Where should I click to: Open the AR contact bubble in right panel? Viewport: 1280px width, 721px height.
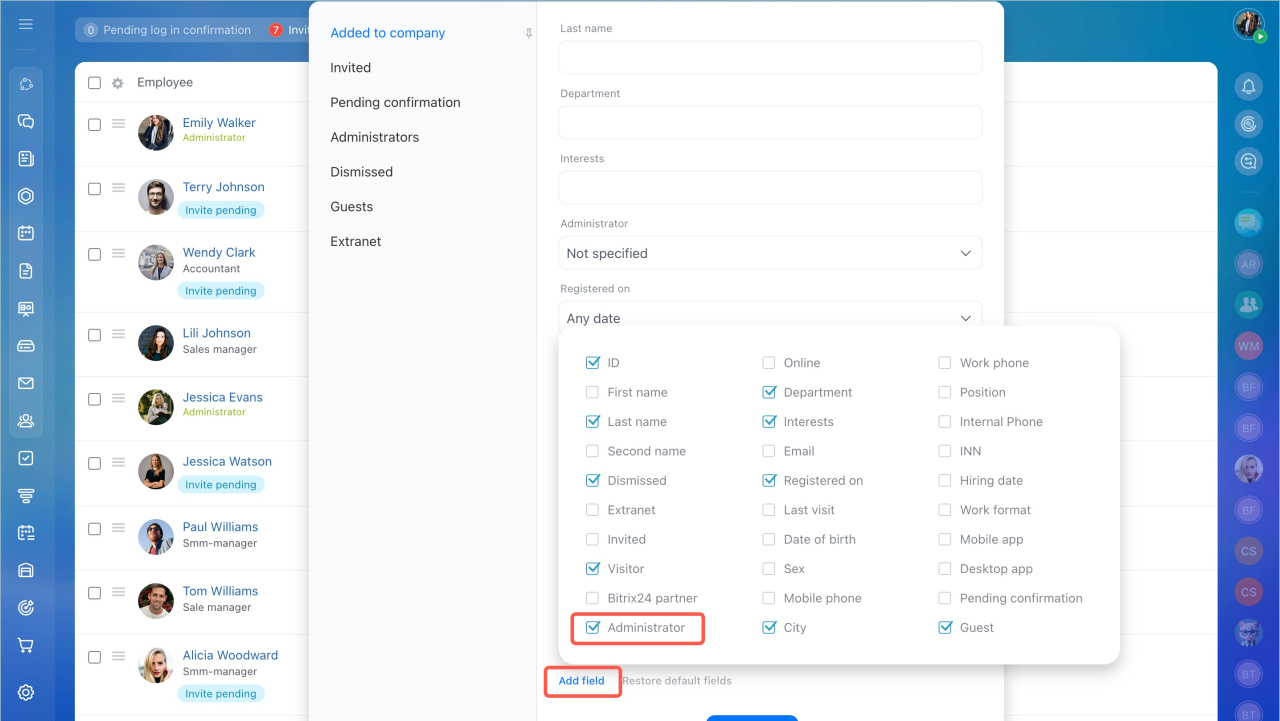[x=1248, y=264]
